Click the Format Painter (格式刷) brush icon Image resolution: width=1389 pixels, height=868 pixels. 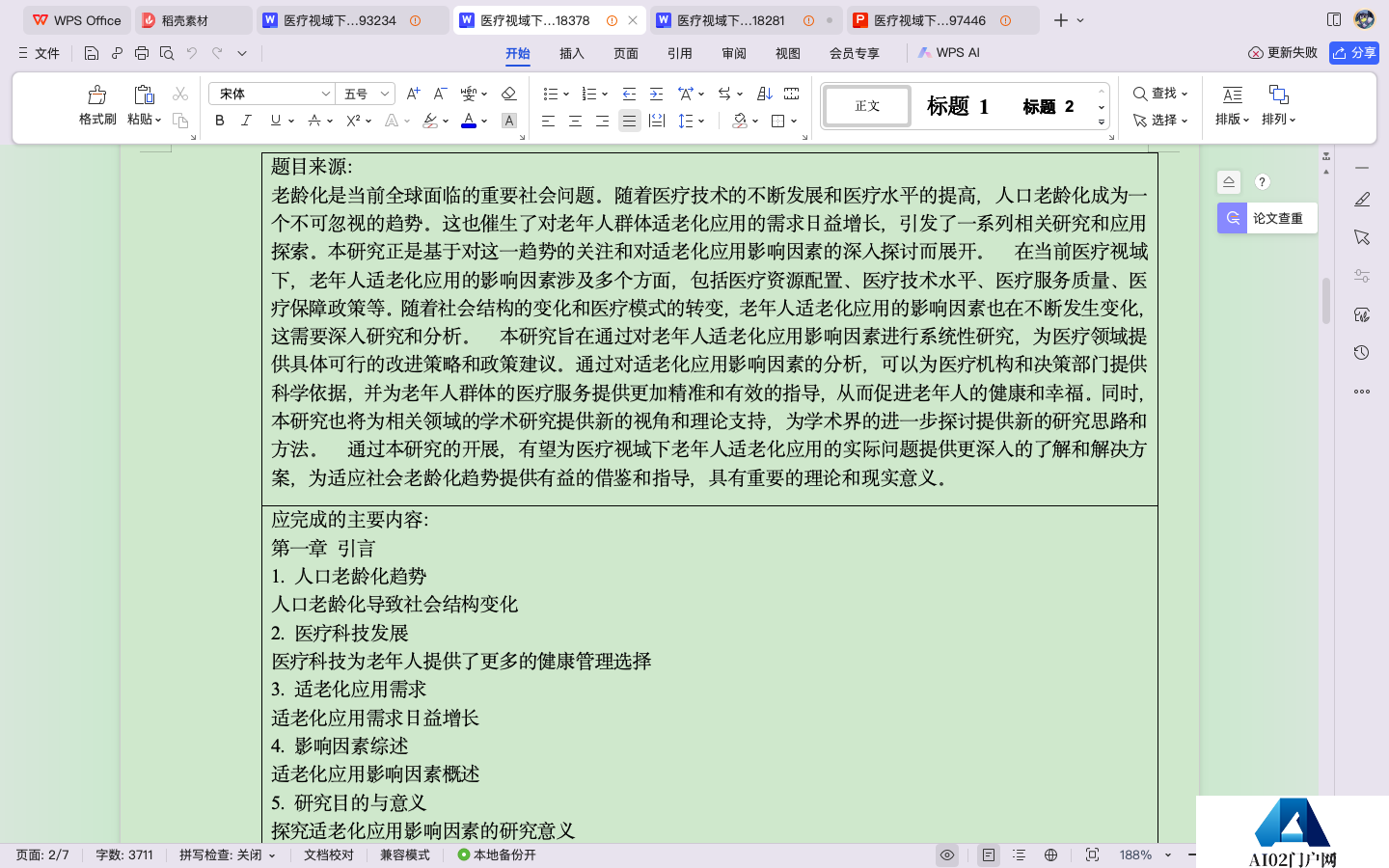97,95
